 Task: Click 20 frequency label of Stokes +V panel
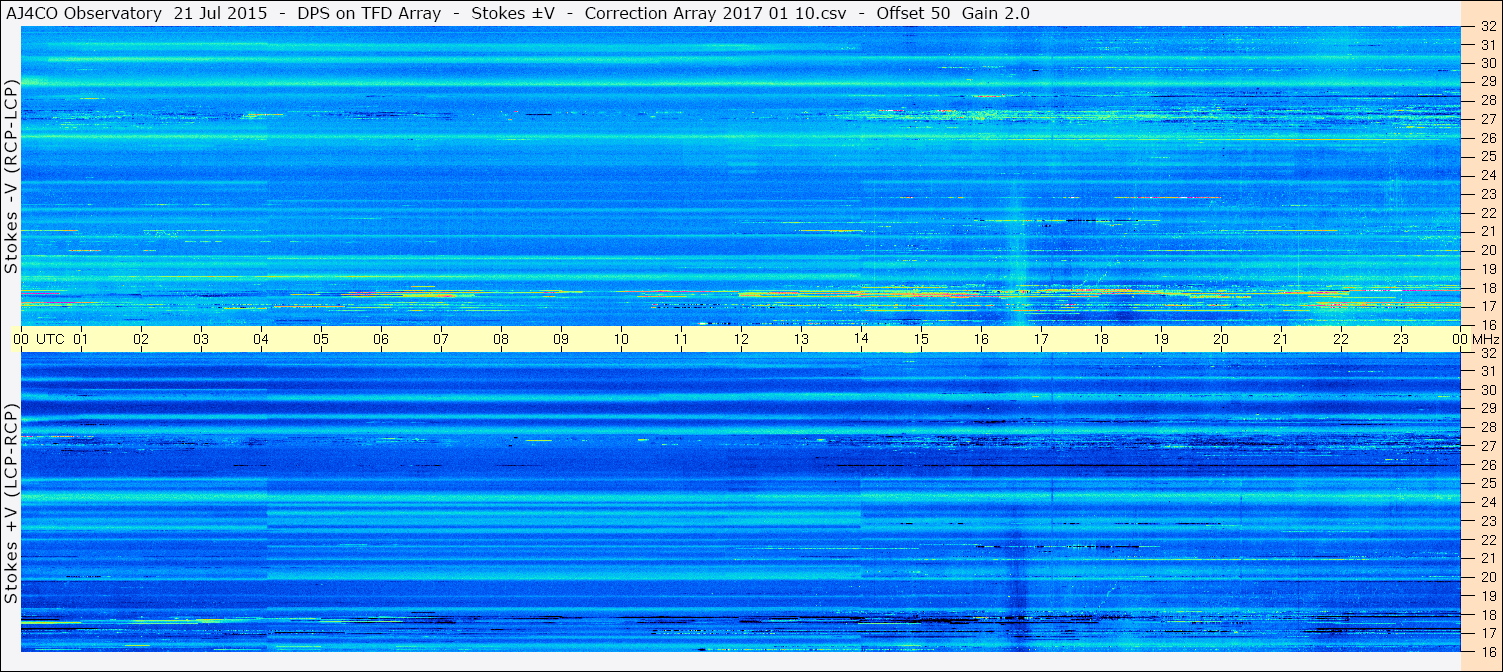[1488, 577]
